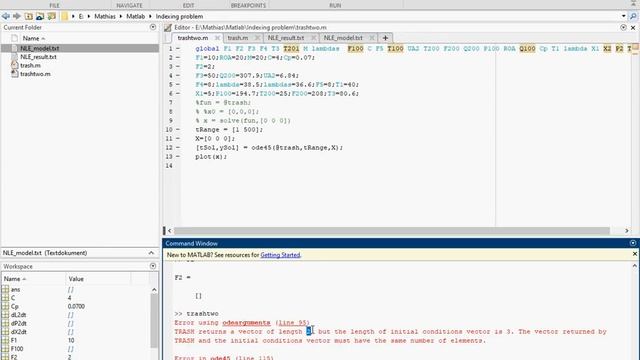This screenshot has width=640, height=360.
Task: Click the Matlab folder in address bar
Action: tap(136, 16)
